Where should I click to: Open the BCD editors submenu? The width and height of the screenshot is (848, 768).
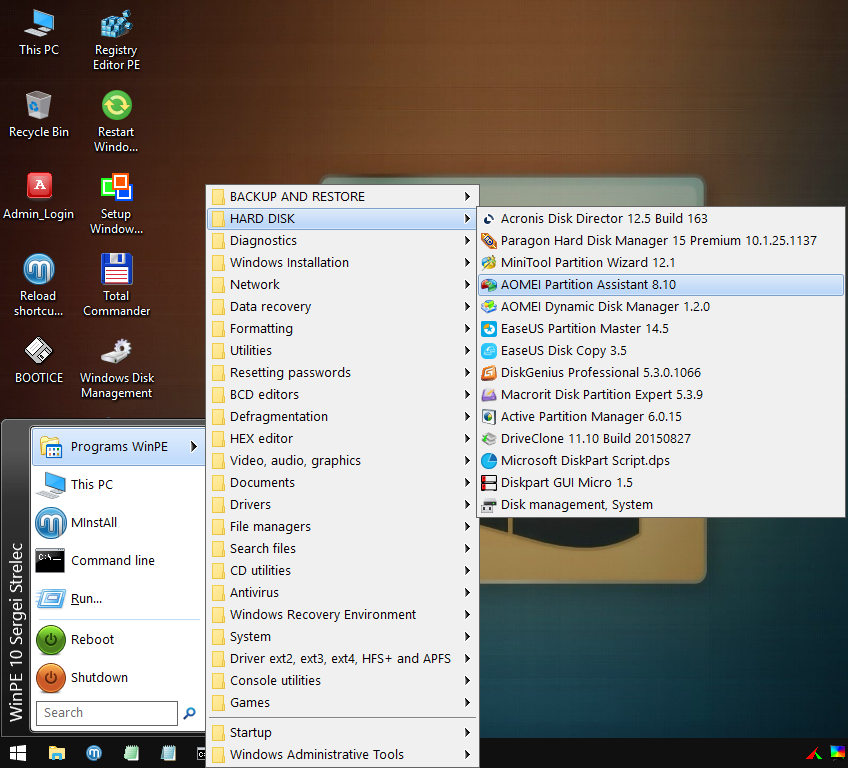(342, 394)
